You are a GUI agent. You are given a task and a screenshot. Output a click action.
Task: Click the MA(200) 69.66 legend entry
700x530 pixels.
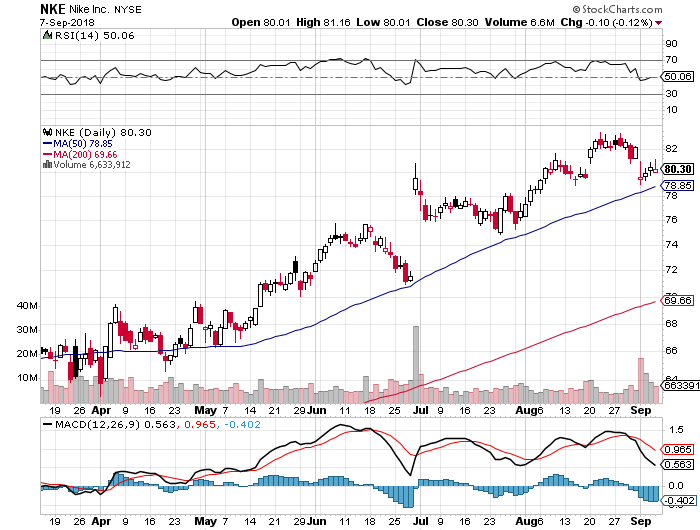80,154
